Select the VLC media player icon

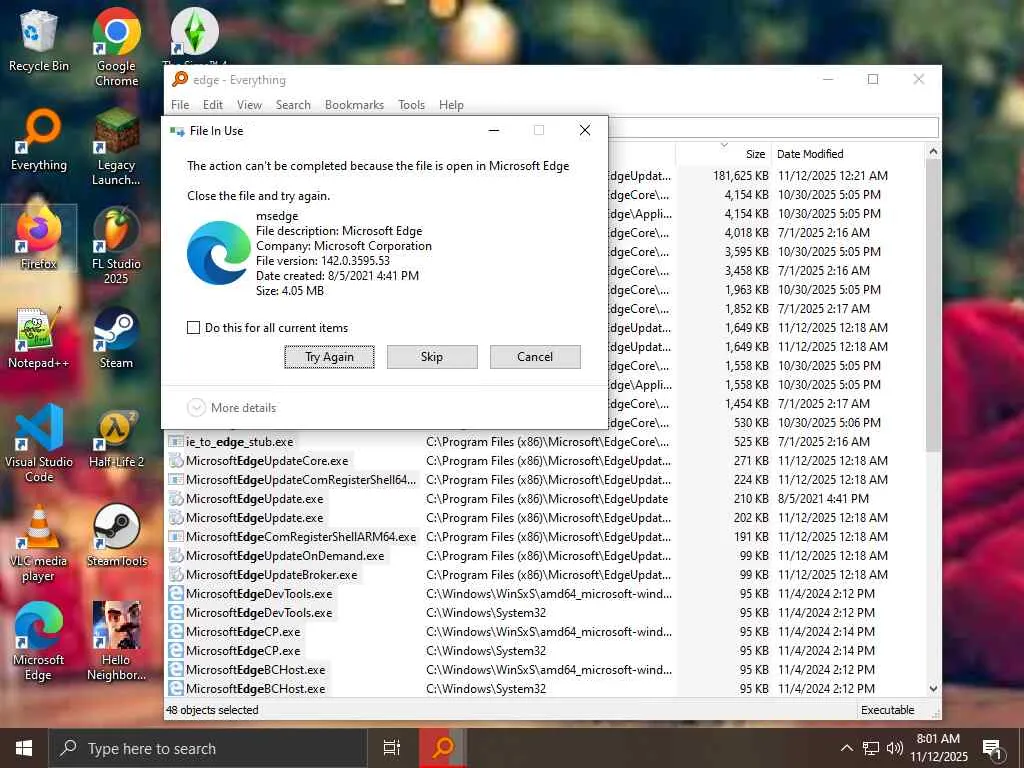pyautogui.click(x=39, y=543)
